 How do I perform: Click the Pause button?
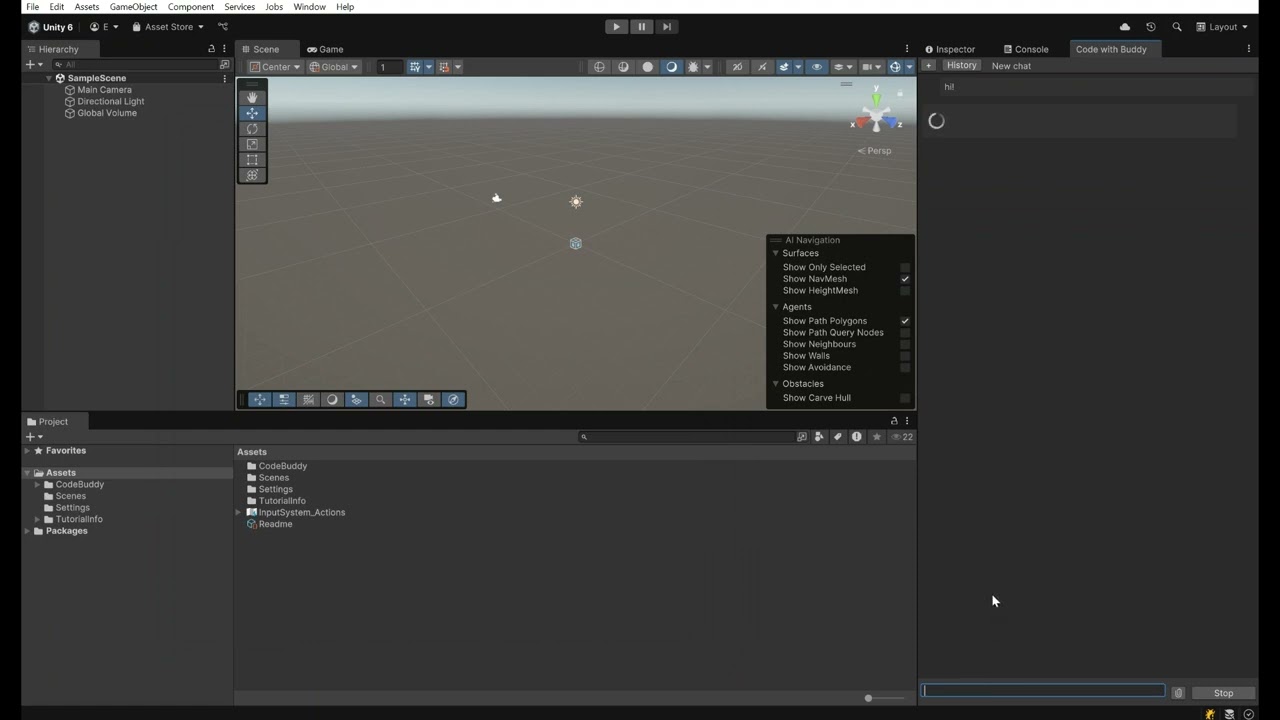[642, 27]
